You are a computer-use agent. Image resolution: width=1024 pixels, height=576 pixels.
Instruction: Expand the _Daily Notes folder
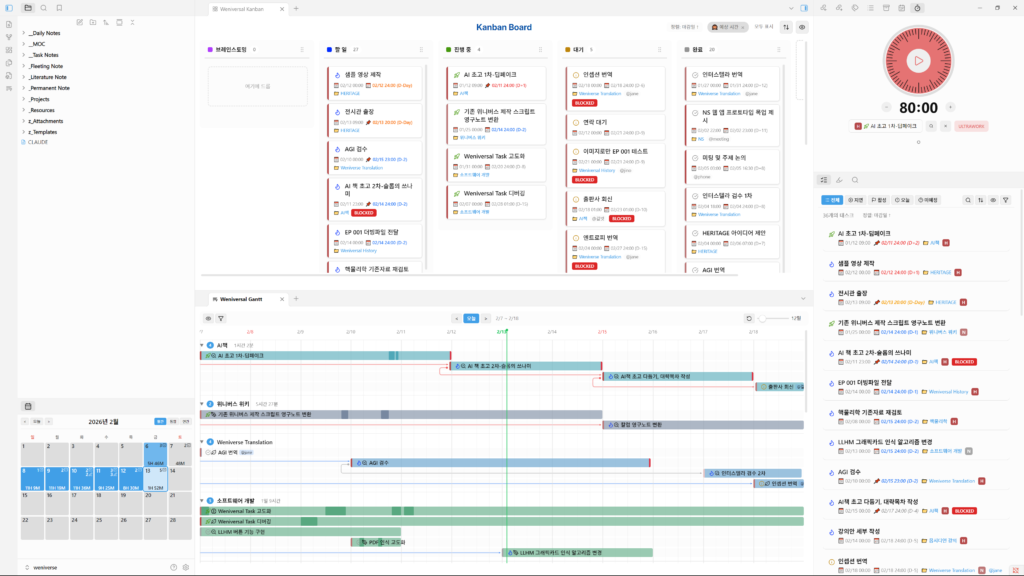23,33
